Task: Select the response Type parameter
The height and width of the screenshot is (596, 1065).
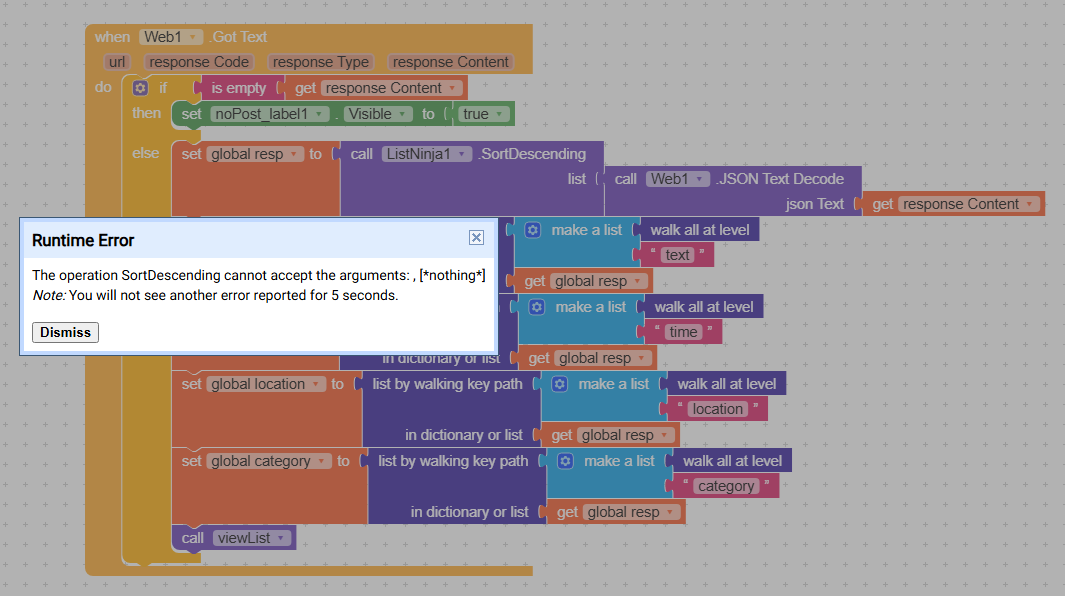Action: point(321,62)
